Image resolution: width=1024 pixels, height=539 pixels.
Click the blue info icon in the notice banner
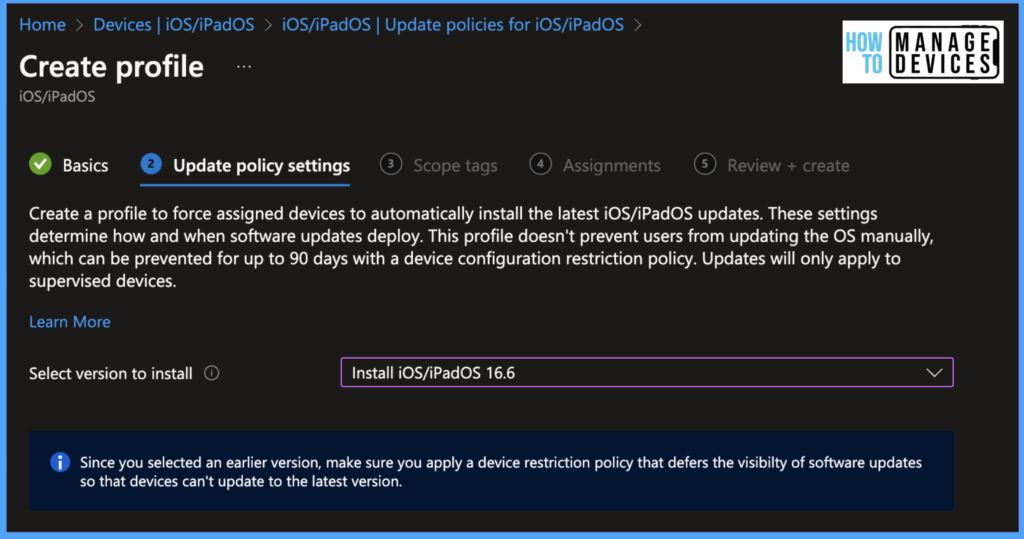coord(60,463)
